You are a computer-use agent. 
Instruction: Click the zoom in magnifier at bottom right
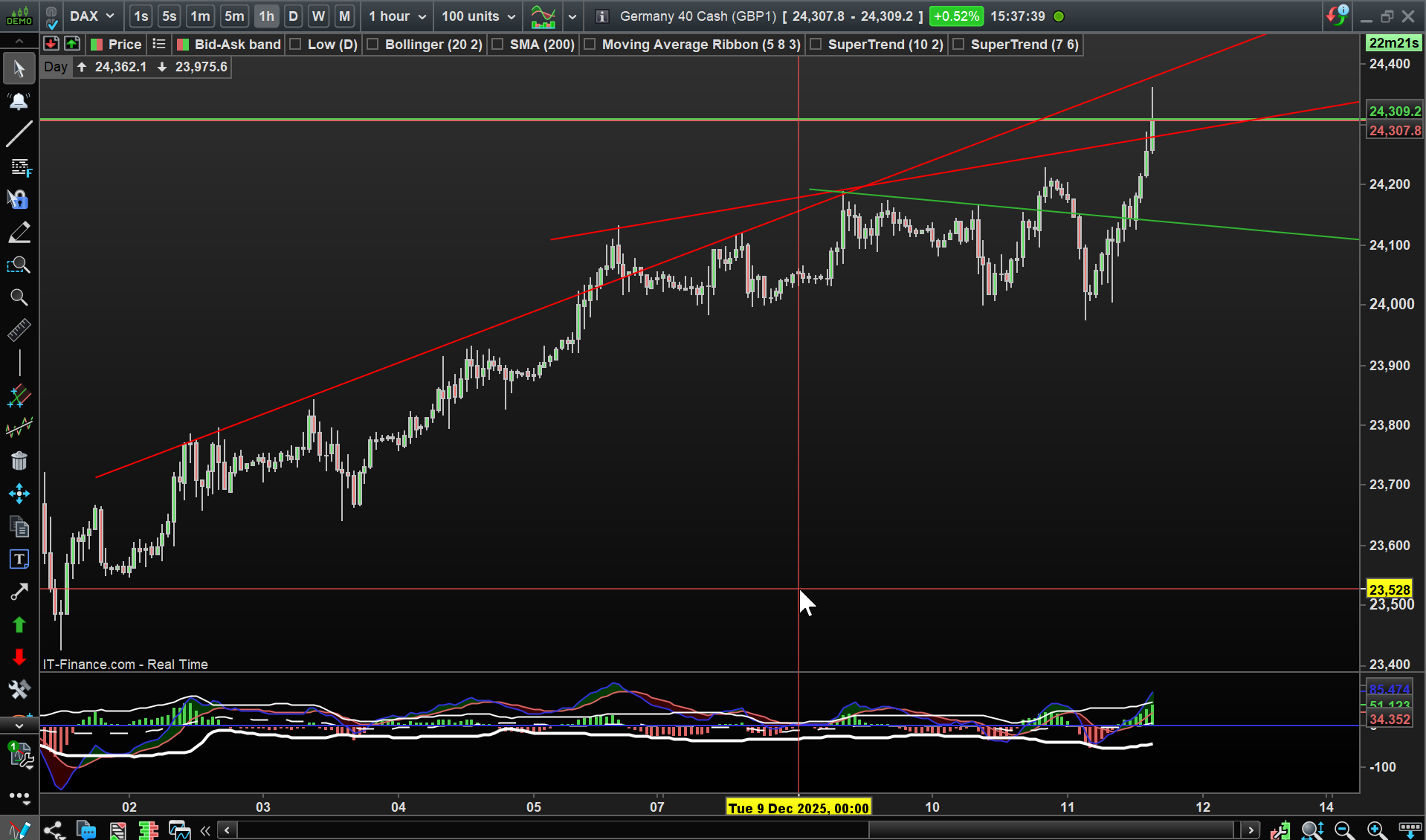tap(1376, 830)
